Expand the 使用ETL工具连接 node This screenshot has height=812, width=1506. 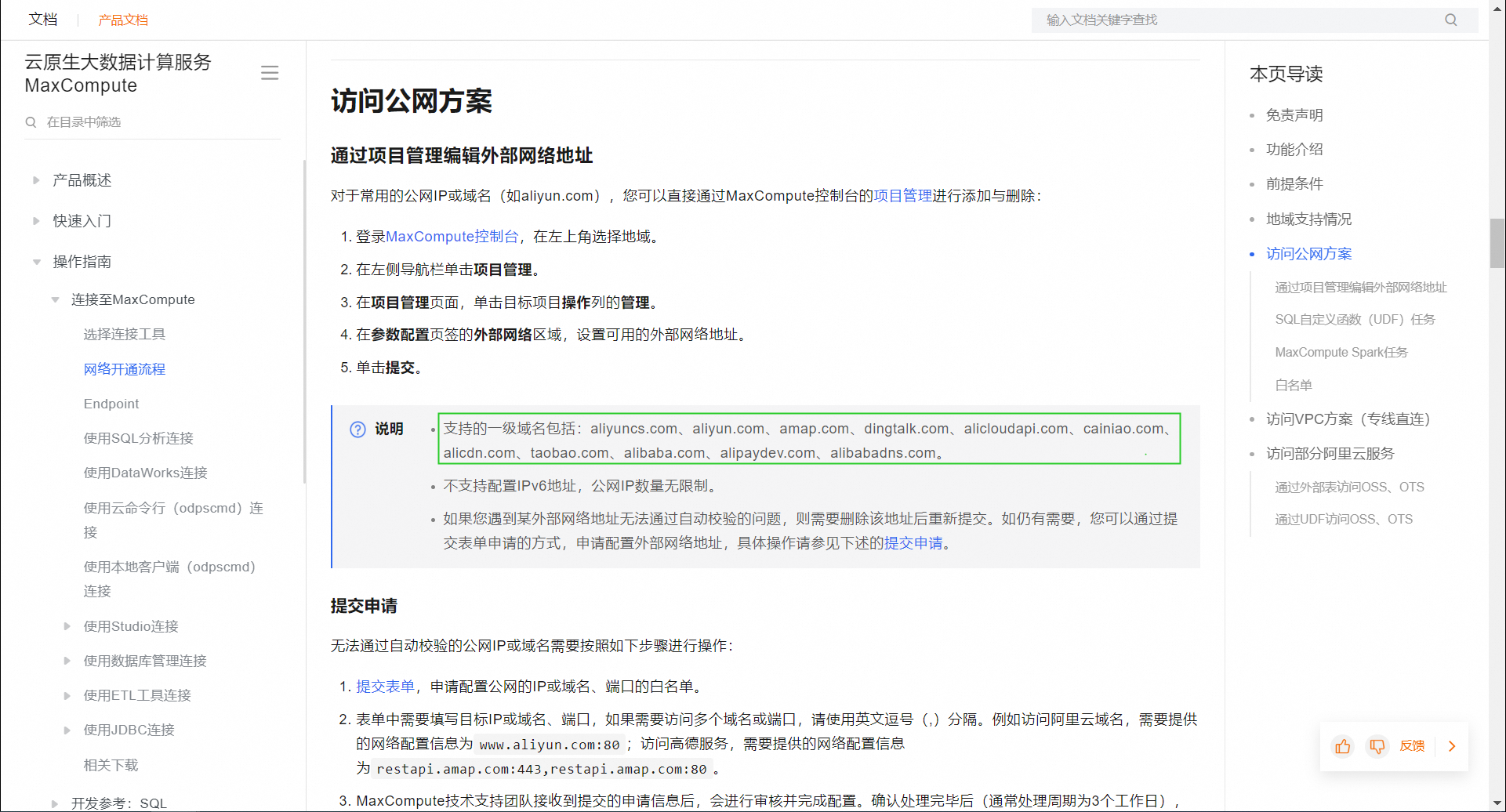[67, 695]
